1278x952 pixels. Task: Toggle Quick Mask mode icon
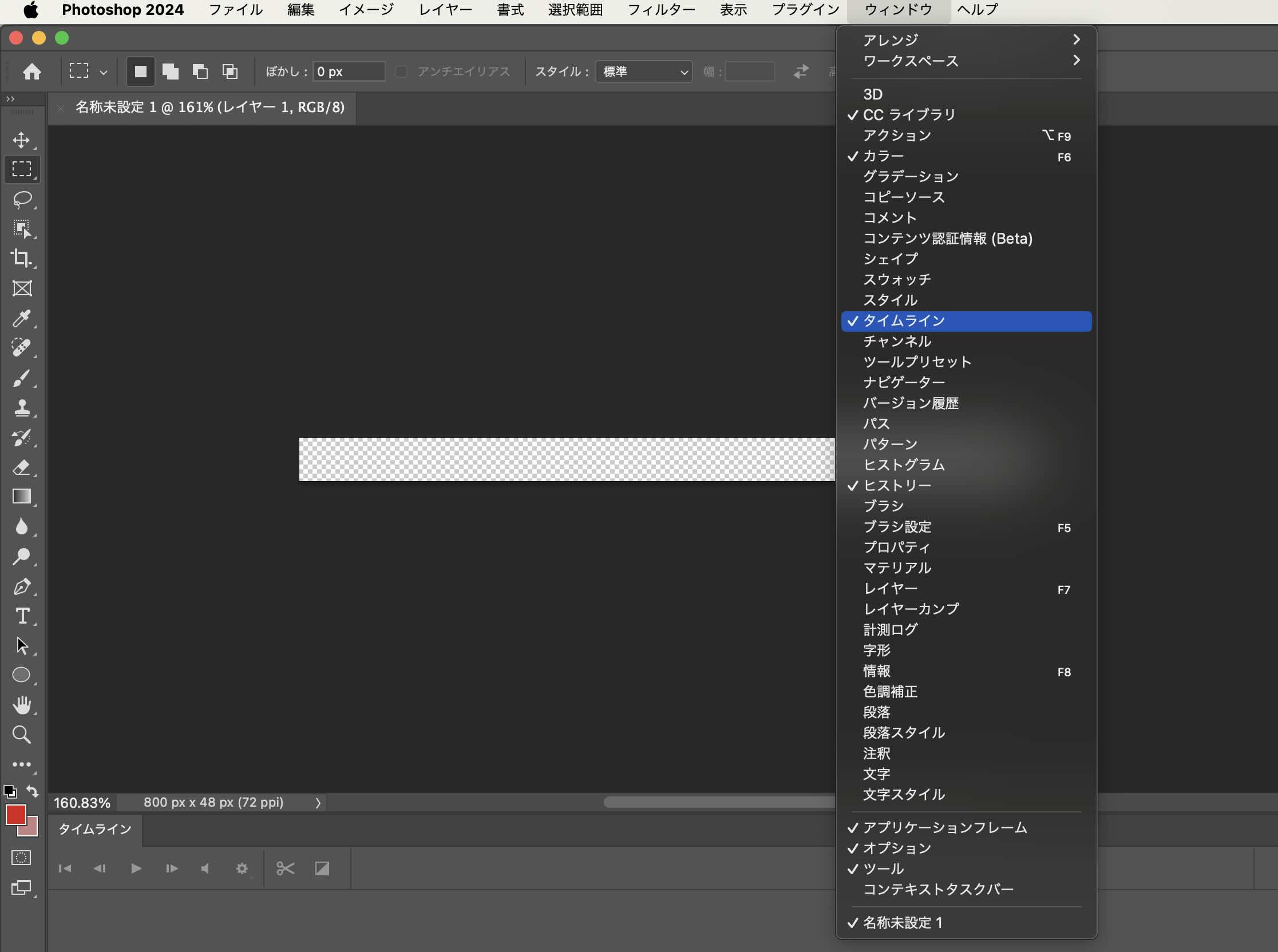[21, 858]
